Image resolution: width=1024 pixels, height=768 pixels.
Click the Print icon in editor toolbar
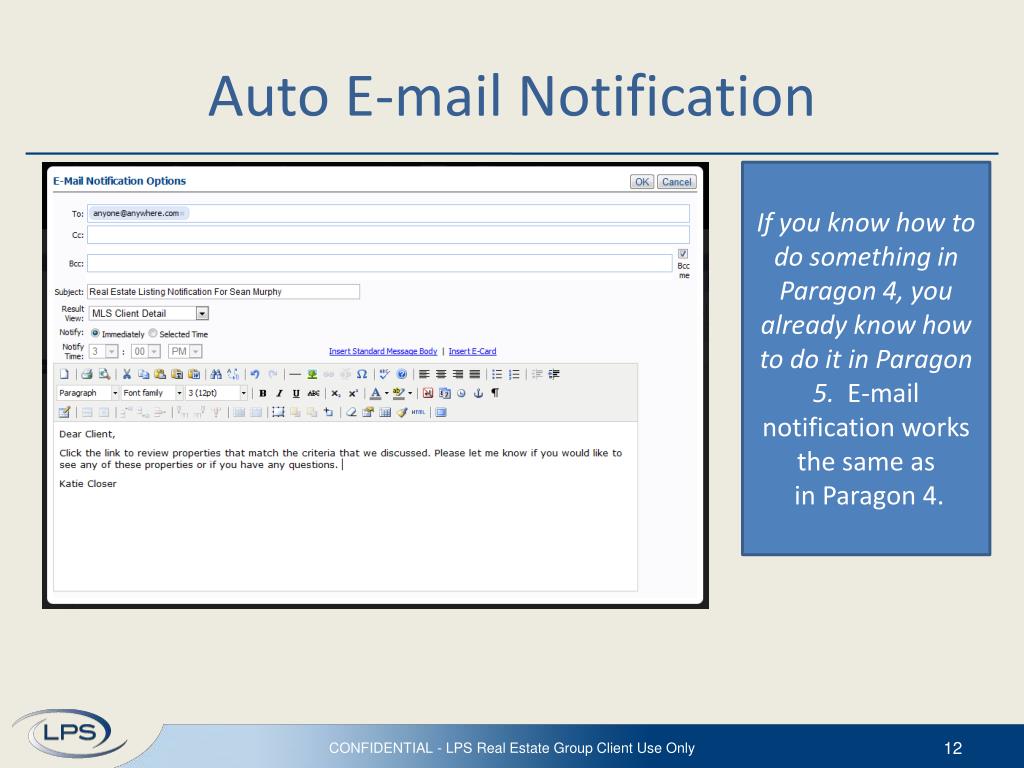point(87,374)
